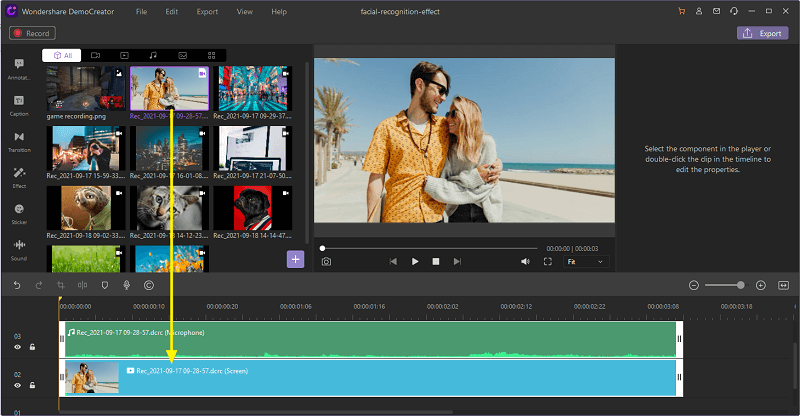Viewport: 800px width, 416px height.
Task: Mute the preview volume speaker
Action: [525, 261]
